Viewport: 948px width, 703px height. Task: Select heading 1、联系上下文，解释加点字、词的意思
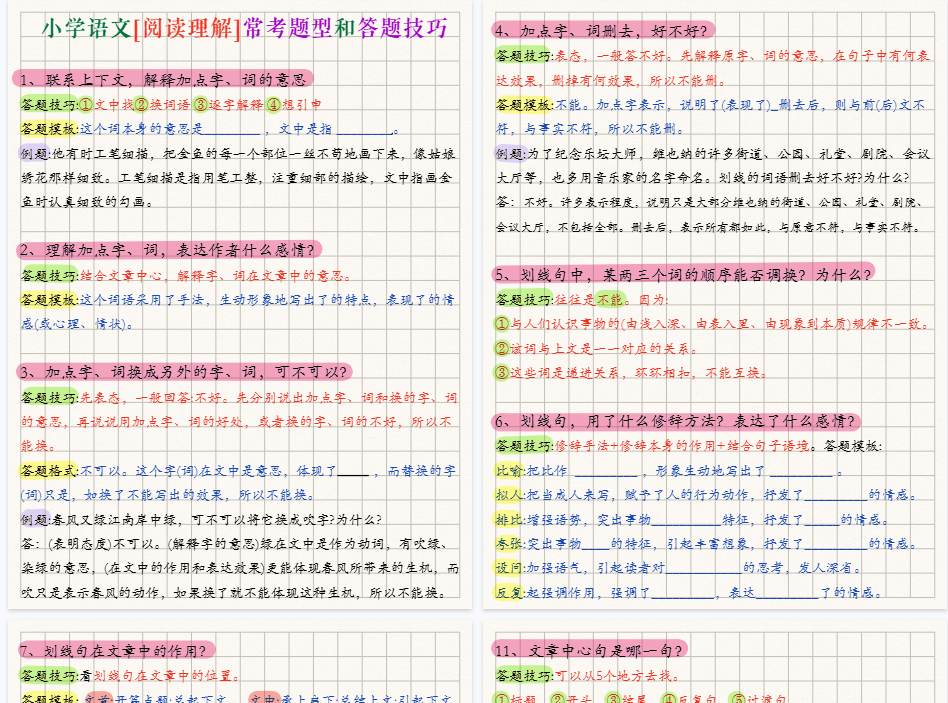(163, 79)
